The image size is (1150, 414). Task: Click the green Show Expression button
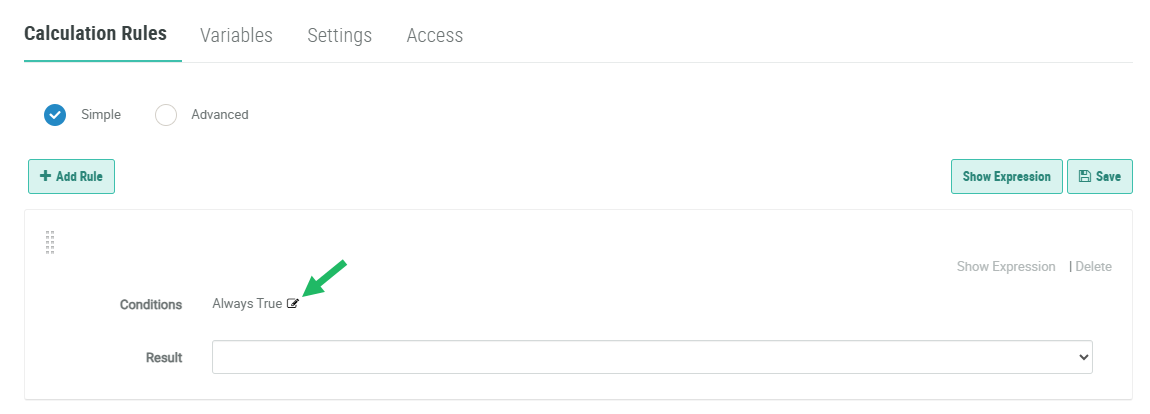coord(1006,176)
